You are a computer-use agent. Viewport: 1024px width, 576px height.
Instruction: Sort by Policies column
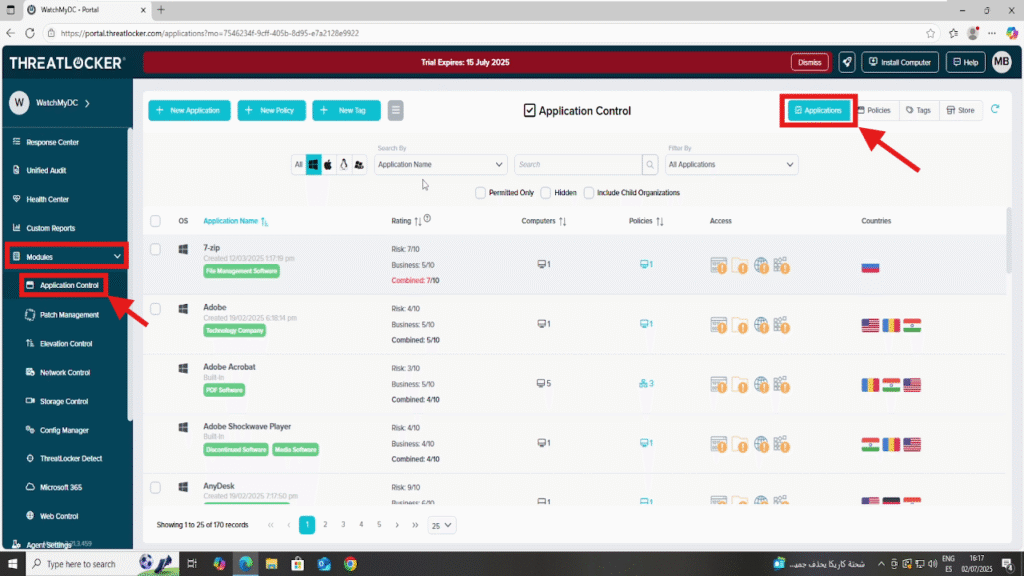646,221
